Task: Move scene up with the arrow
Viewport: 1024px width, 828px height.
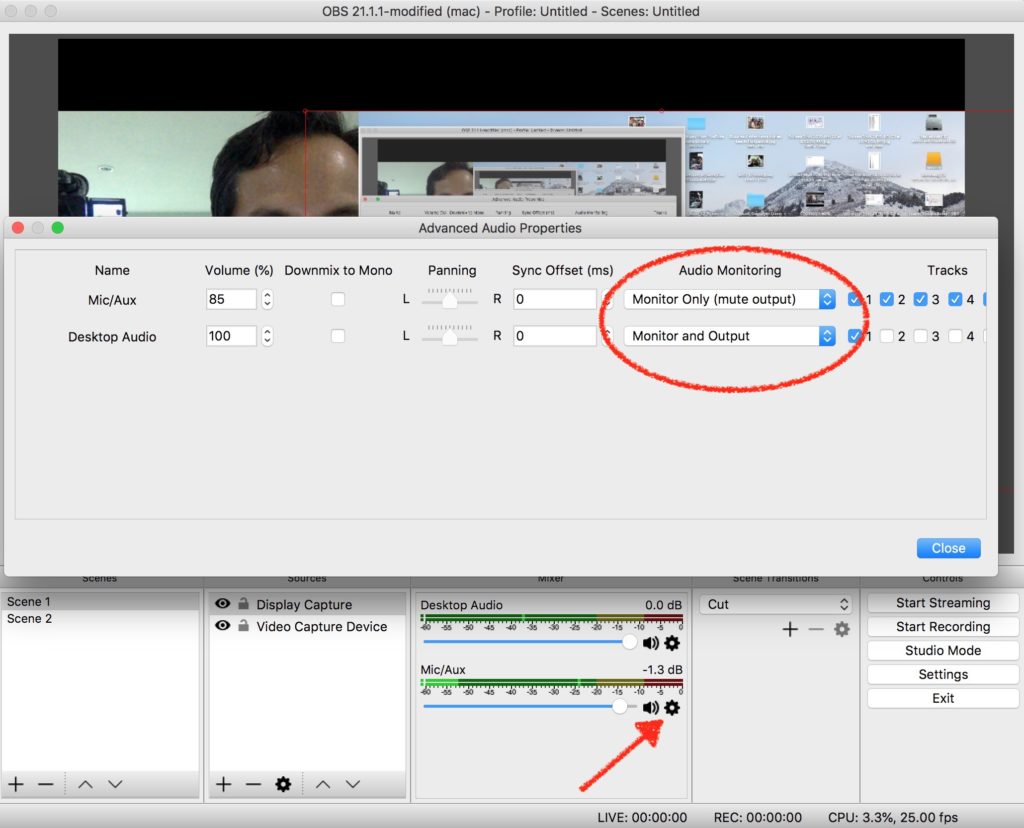Action: 85,784
